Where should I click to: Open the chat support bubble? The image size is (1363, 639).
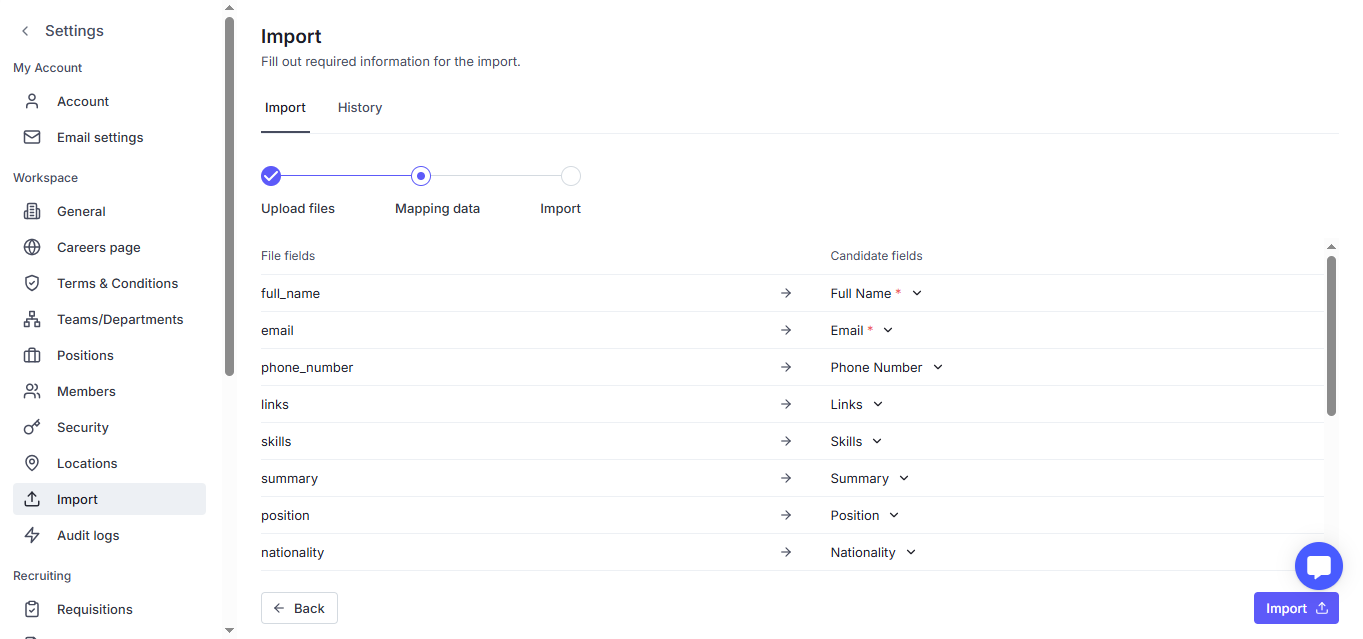1318,567
